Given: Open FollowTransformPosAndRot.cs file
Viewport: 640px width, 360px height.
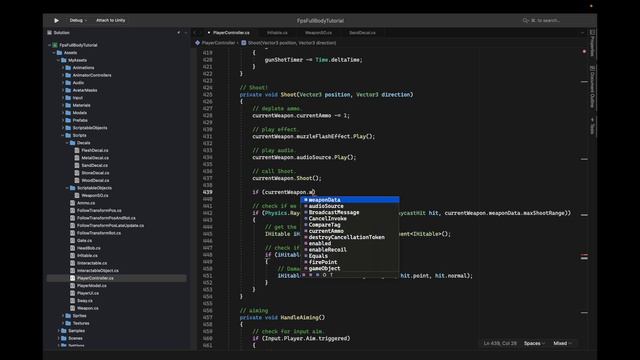Looking at the screenshot, I should pyautogui.click(x=106, y=218).
